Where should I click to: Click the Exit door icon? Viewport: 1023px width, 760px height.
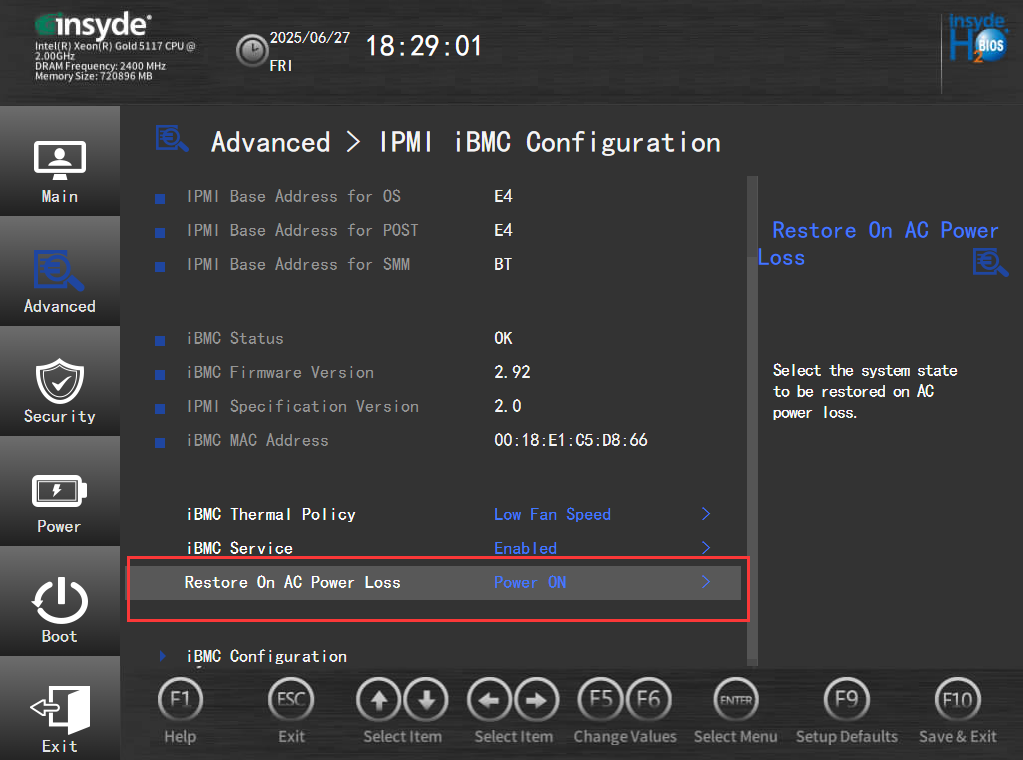[60, 709]
